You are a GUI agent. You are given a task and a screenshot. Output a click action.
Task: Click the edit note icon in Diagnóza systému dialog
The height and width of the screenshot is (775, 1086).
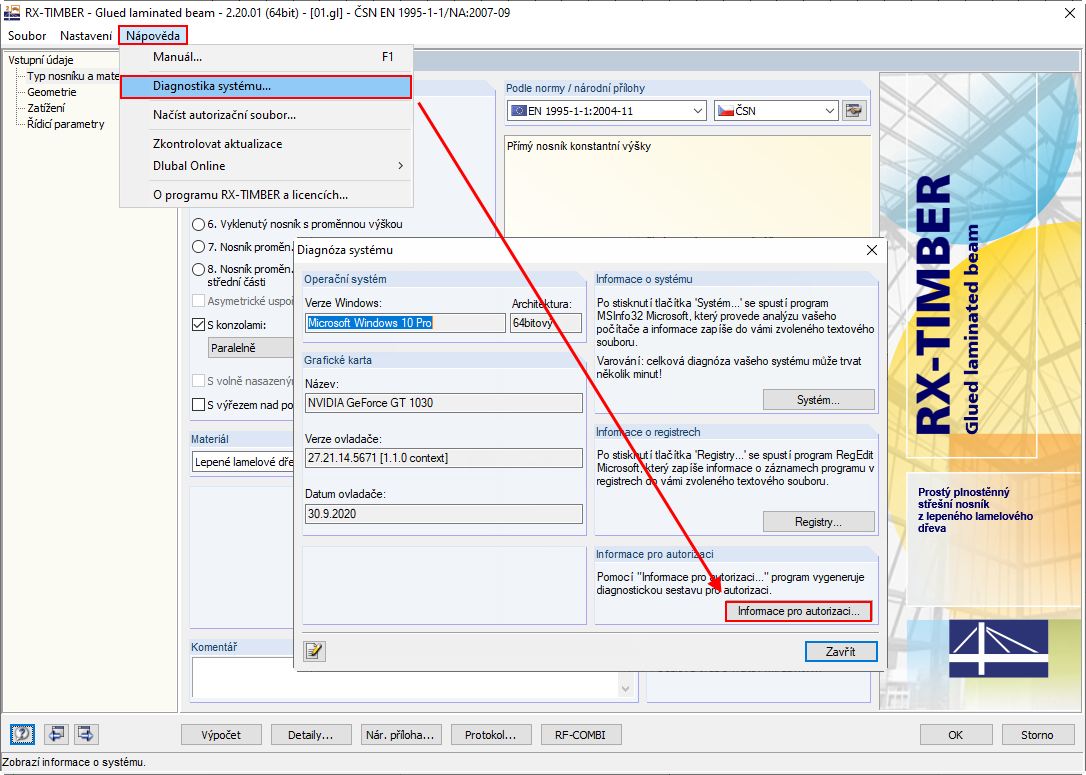[x=314, y=650]
